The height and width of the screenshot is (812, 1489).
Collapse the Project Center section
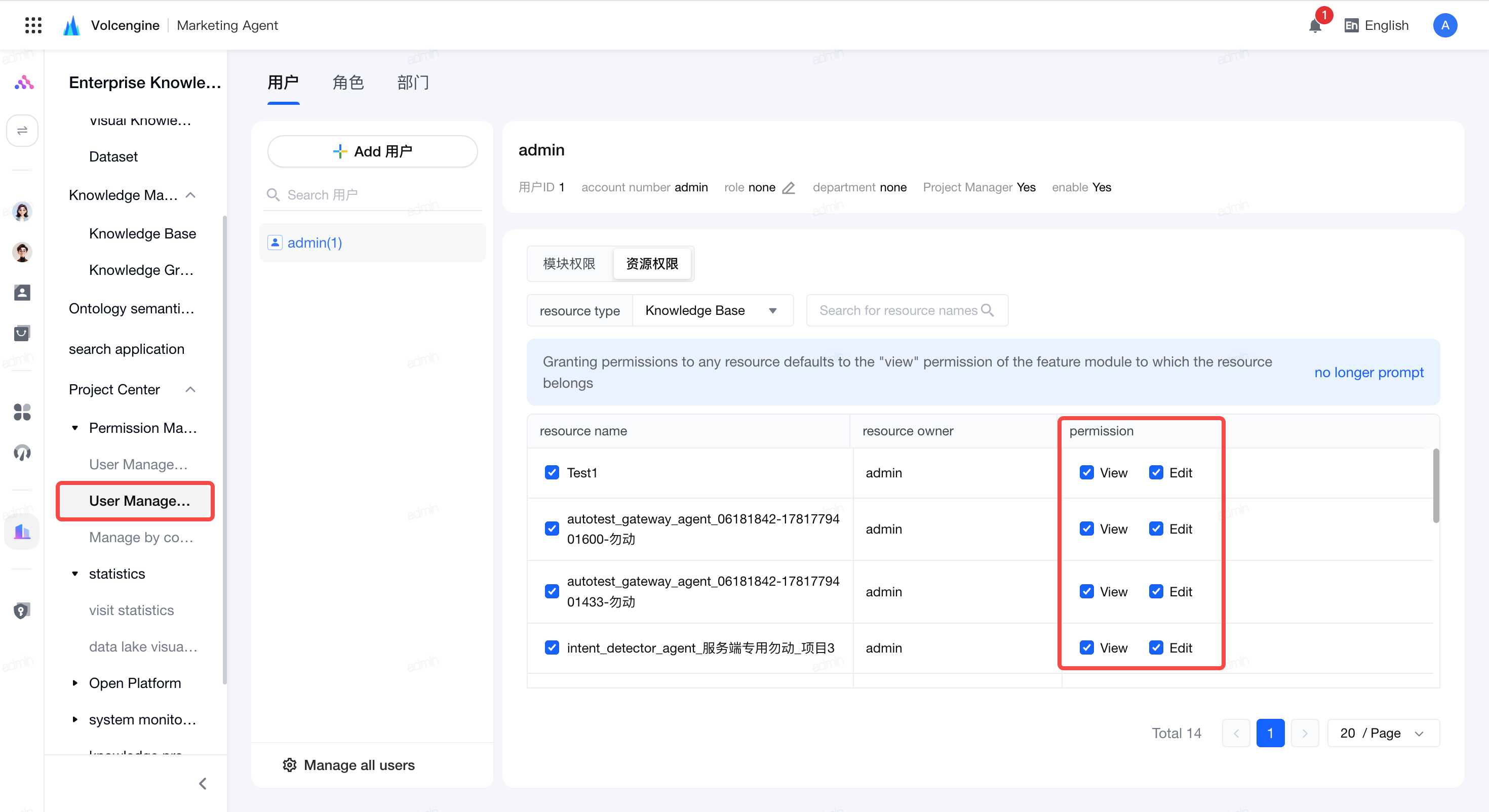[191, 389]
